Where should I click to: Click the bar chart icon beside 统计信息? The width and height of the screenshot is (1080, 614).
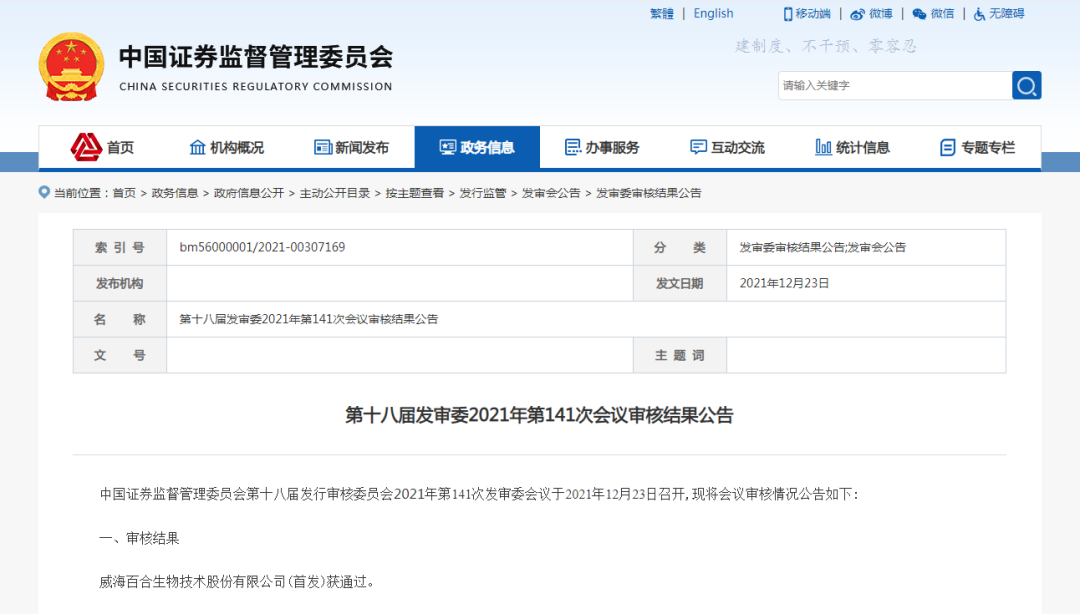[823, 147]
